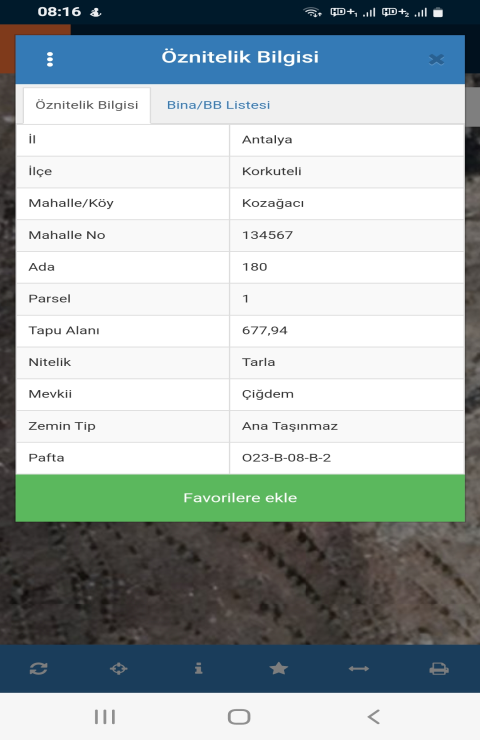Select the Öznitelik Bilgisi tab
480x740 pixels.
pyautogui.click(x=87, y=105)
